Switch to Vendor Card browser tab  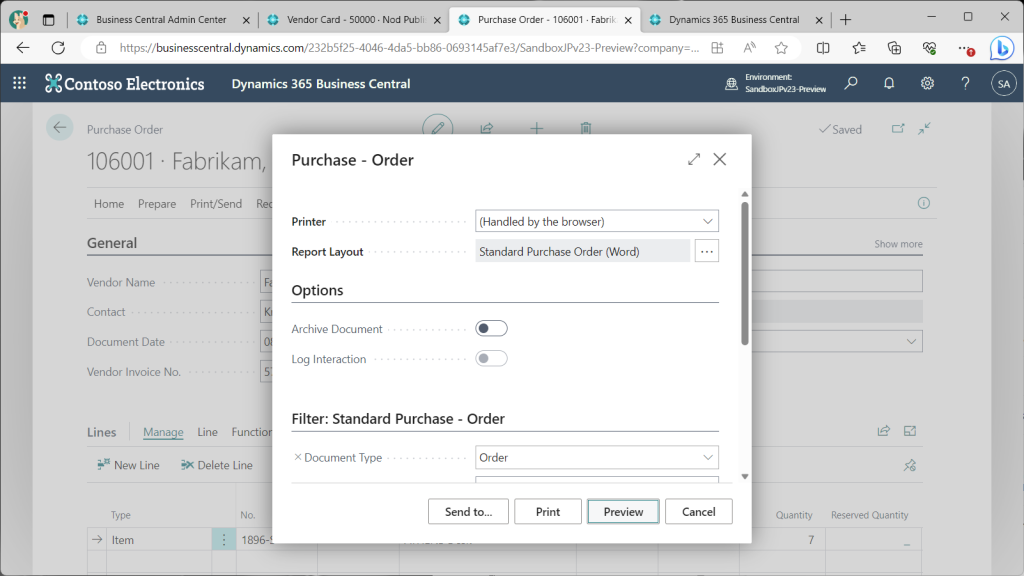[354, 20]
